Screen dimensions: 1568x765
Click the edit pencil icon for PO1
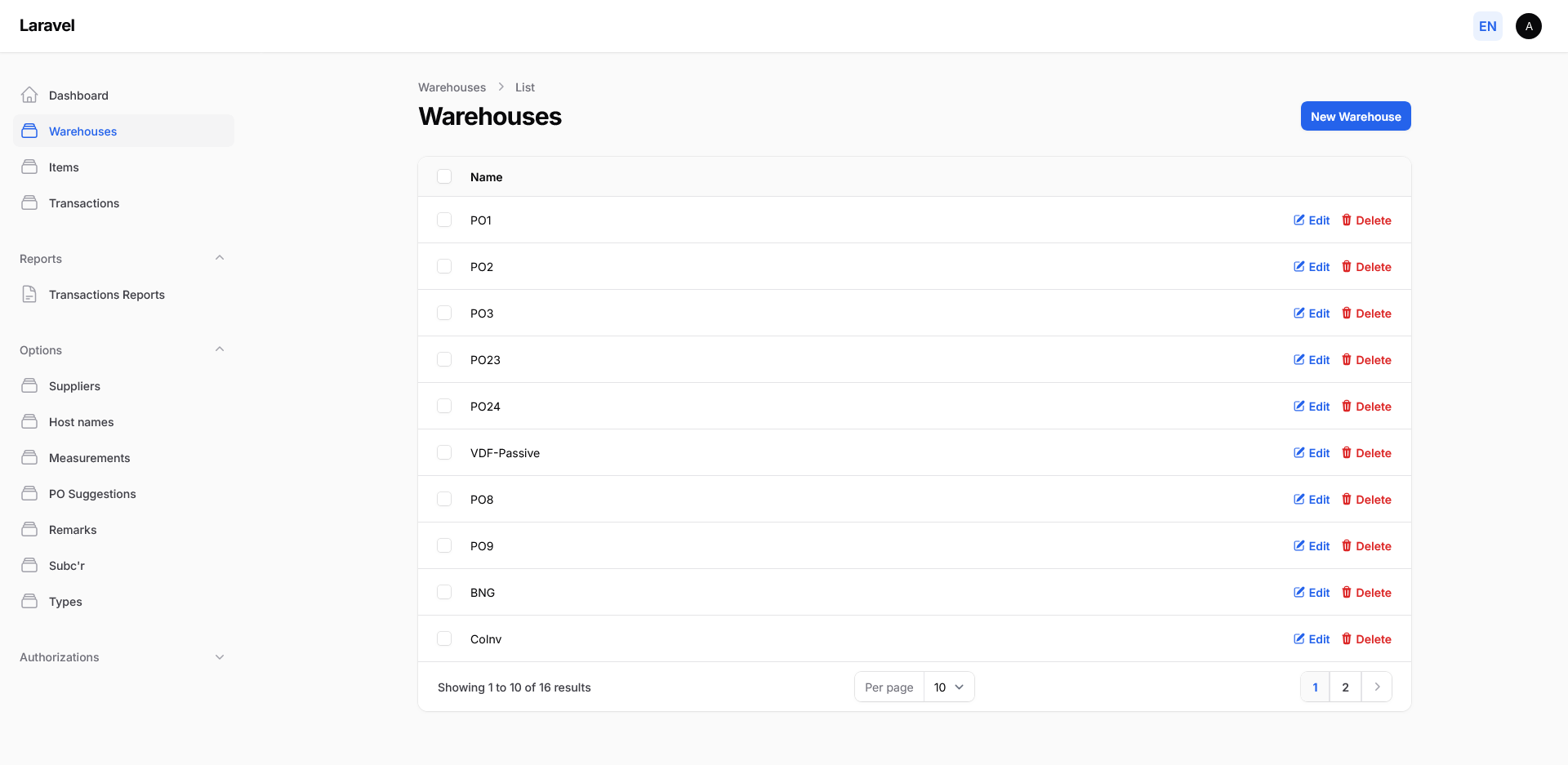pos(1298,220)
